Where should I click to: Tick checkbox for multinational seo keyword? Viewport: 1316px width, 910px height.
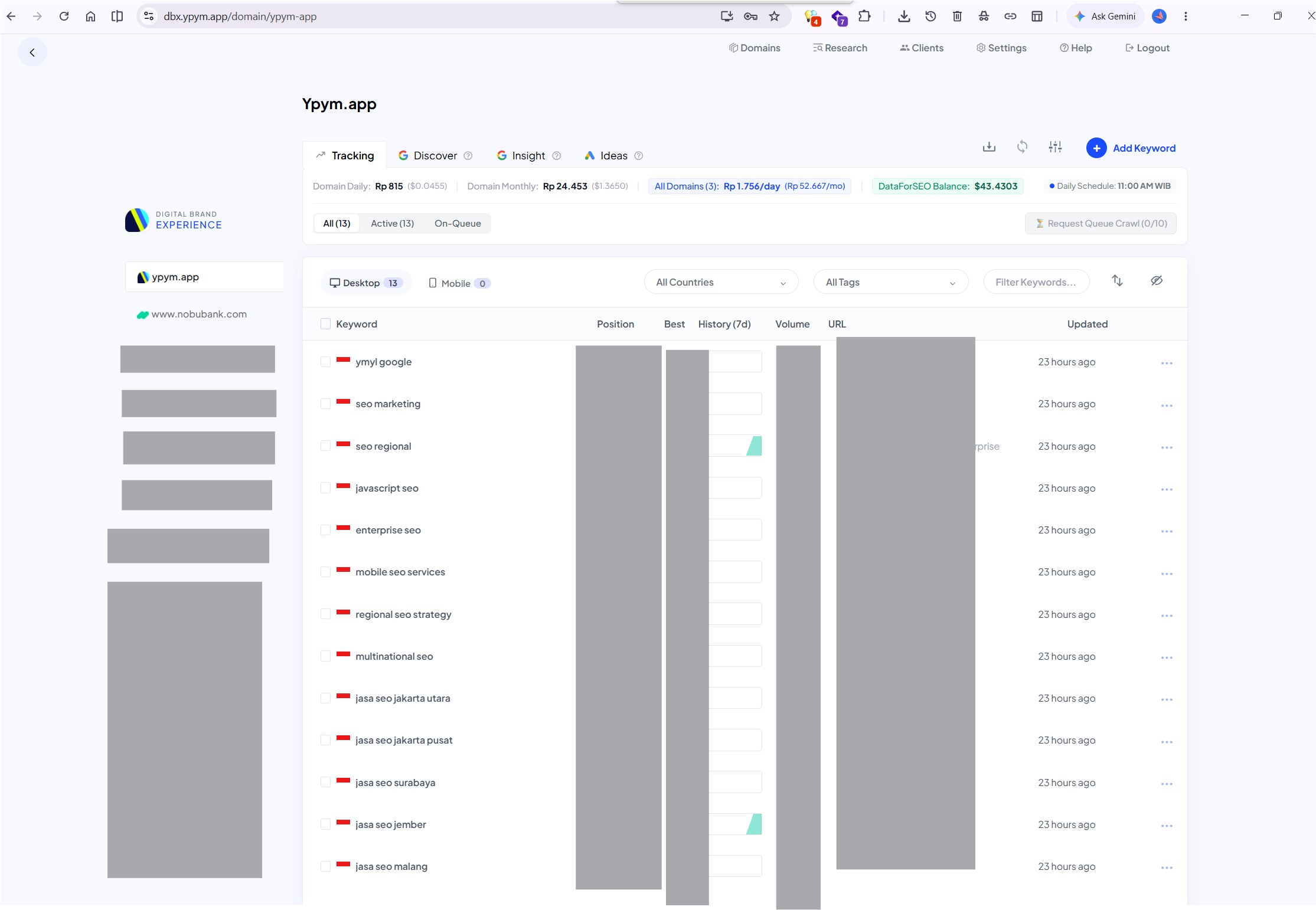(325, 656)
